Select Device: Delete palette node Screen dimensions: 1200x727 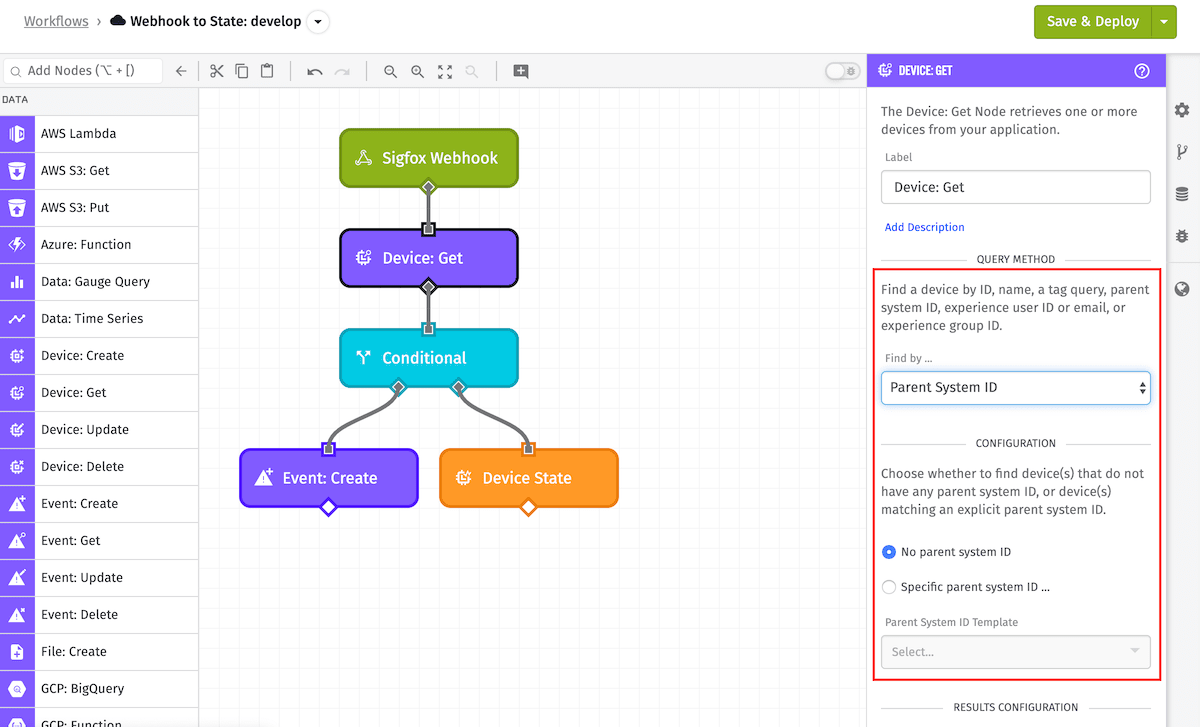[x=99, y=467]
